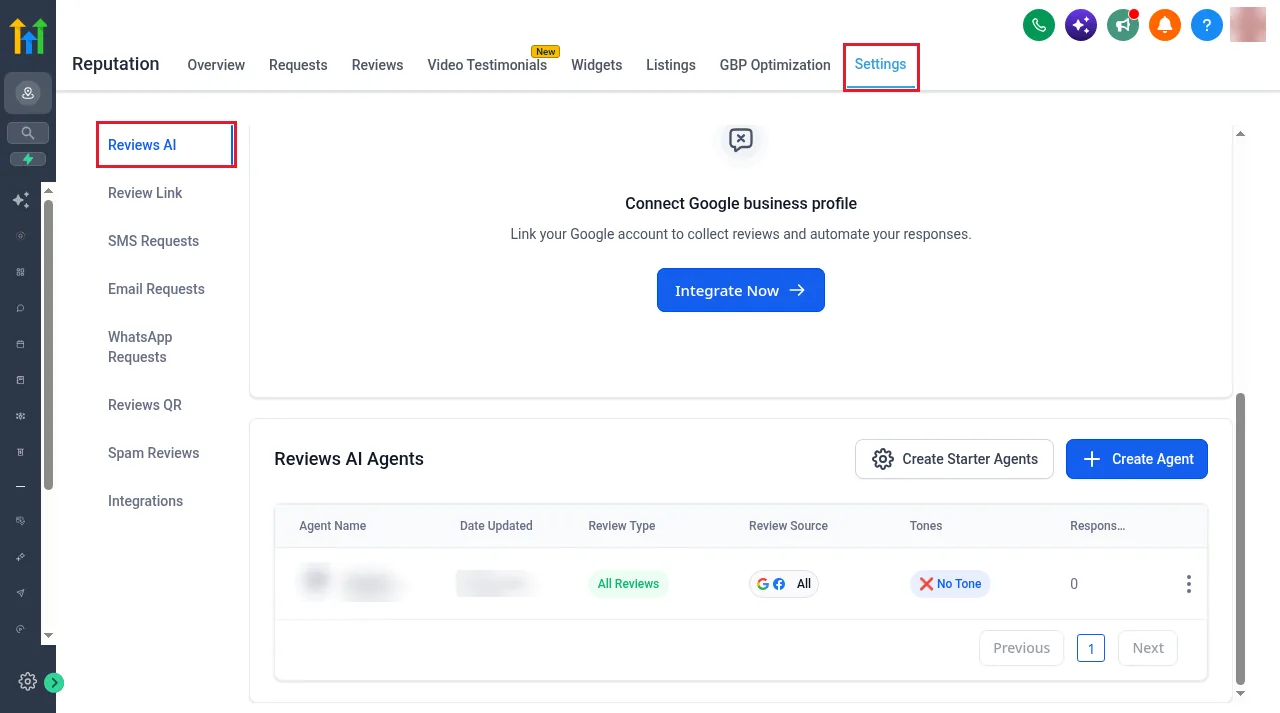
Task: Click the Connect Google business profile heading
Action: click(x=741, y=203)
